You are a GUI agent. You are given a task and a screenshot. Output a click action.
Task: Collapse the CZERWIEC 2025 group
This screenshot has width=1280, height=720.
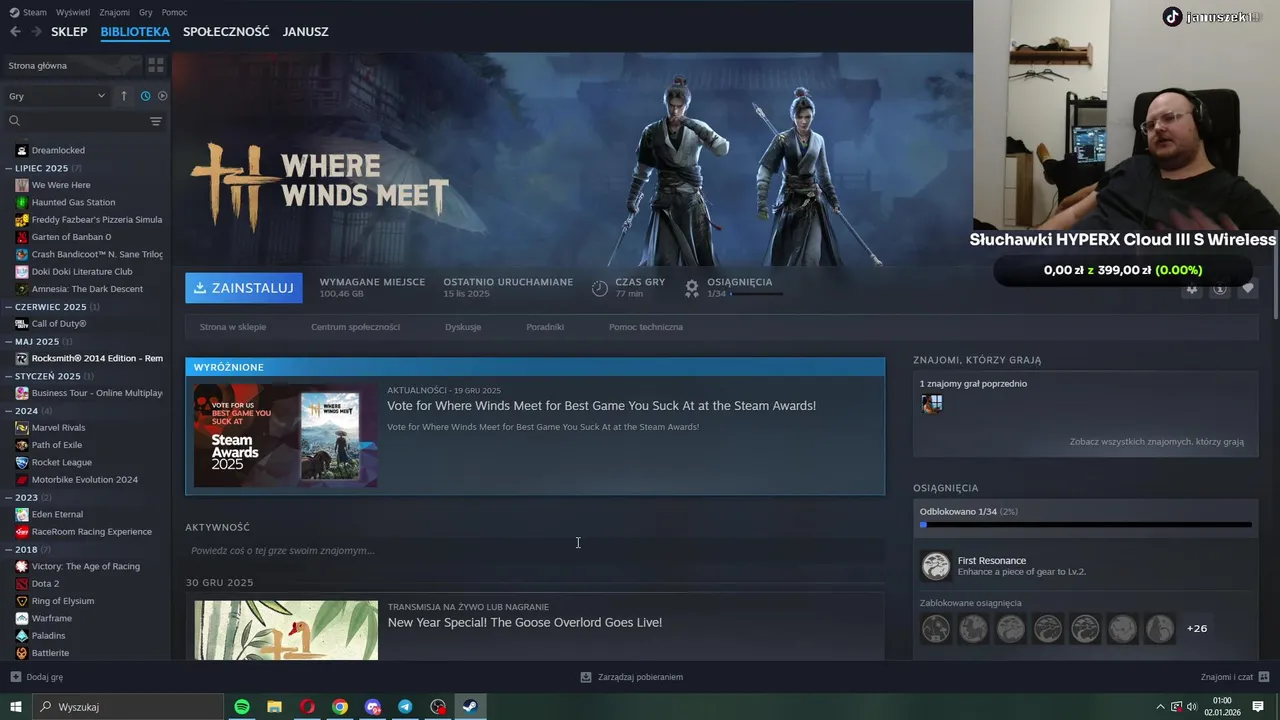(x=9, y=307)
